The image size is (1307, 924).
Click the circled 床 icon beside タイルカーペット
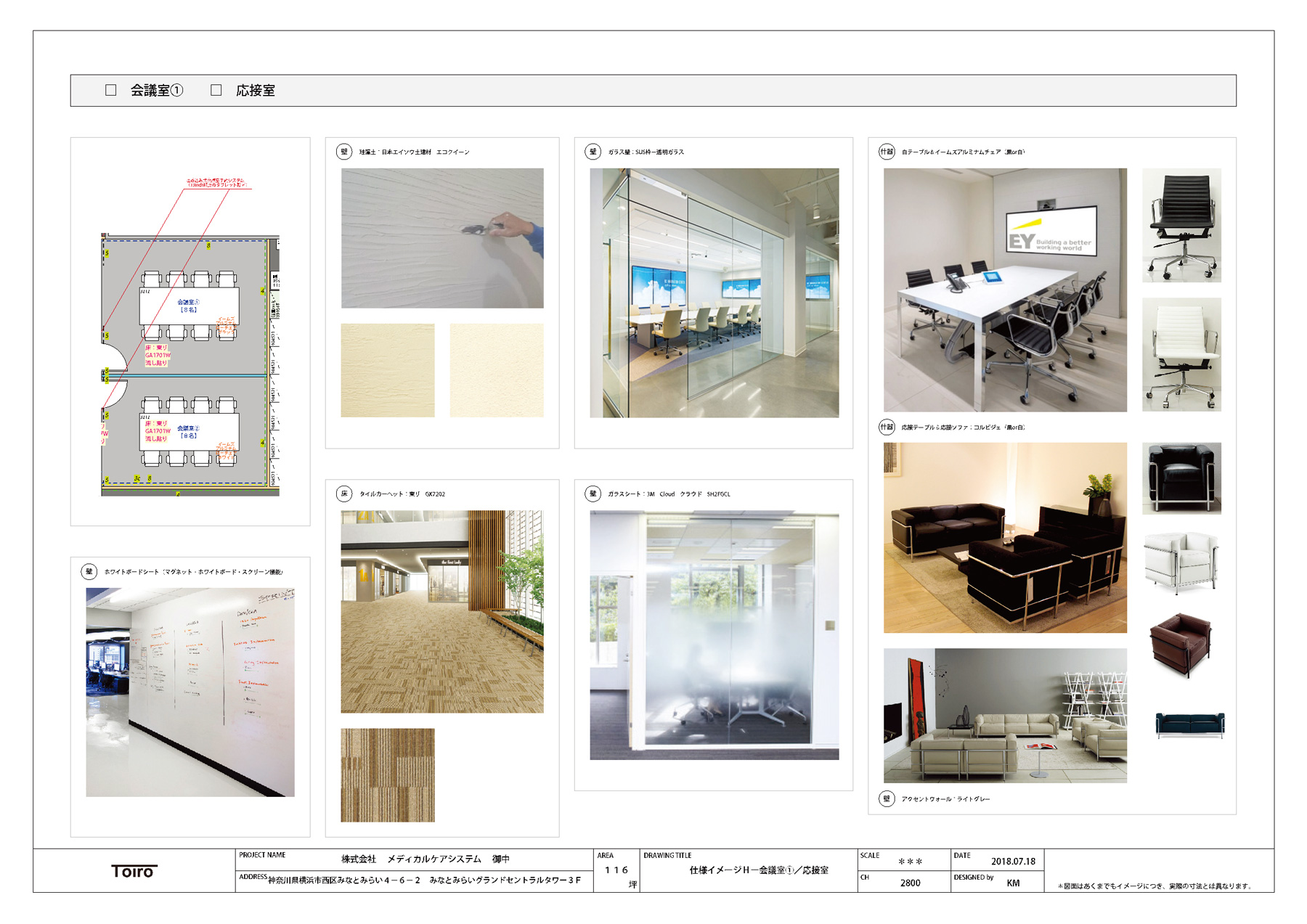344,494
